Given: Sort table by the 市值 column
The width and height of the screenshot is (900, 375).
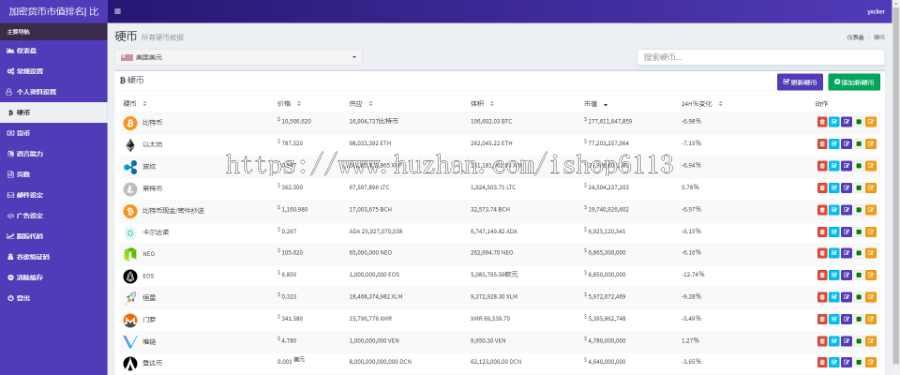Looking at the screenshot, I should click(596, 104).
